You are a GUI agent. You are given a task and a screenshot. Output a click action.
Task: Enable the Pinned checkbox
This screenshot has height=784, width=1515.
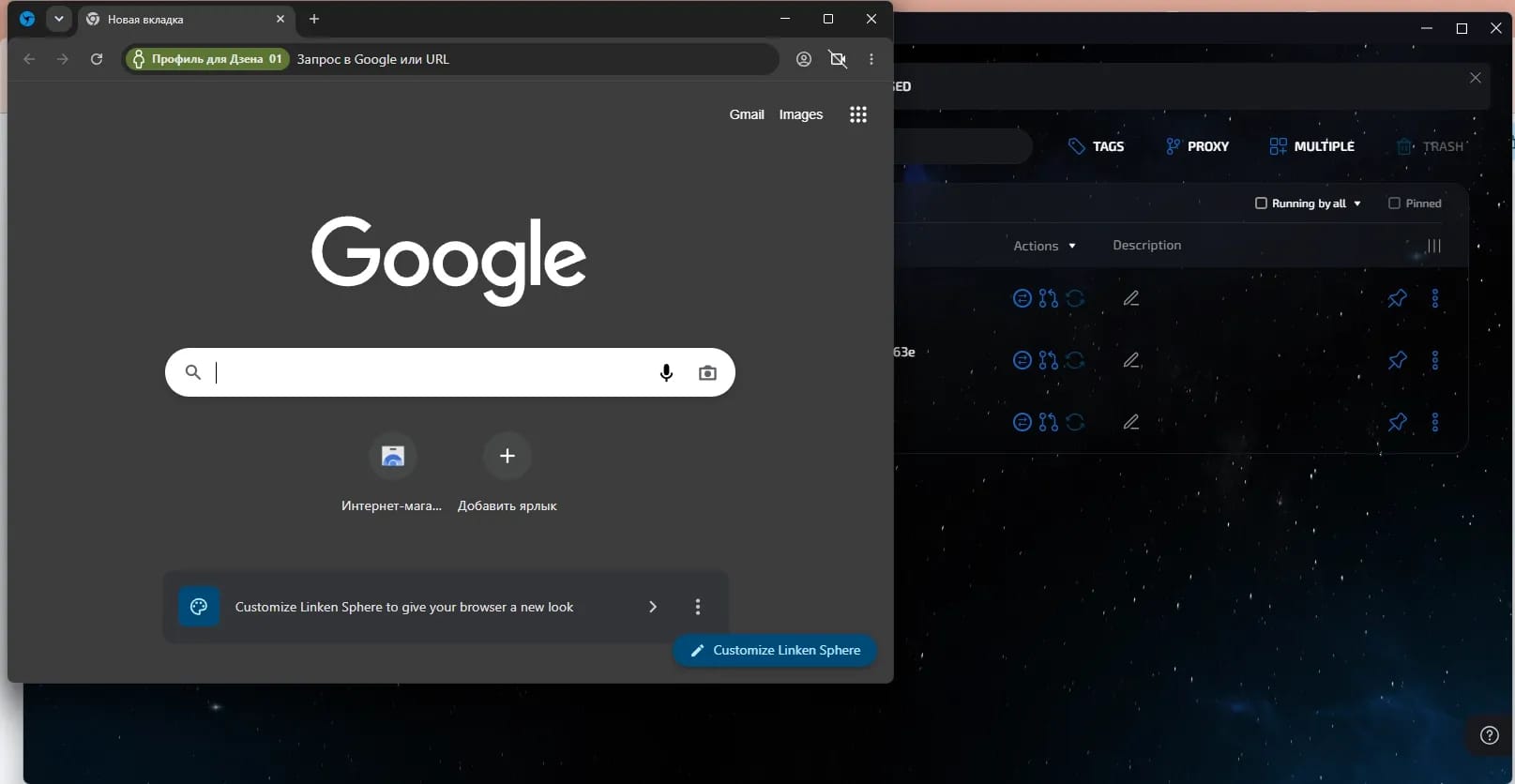1394,203
